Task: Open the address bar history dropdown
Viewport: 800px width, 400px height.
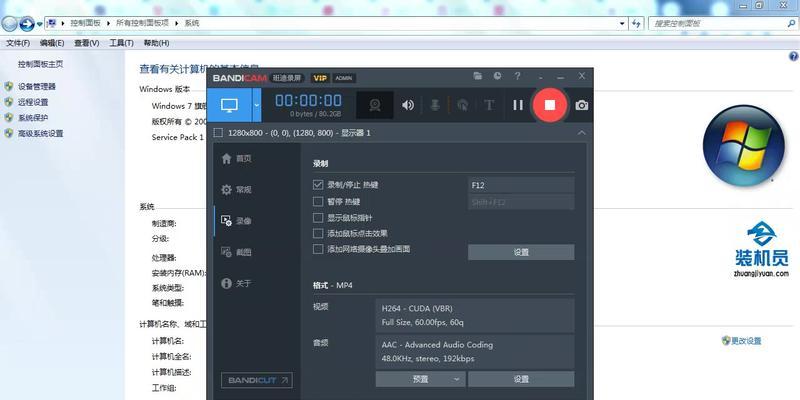Action: (x=622, y=23)
